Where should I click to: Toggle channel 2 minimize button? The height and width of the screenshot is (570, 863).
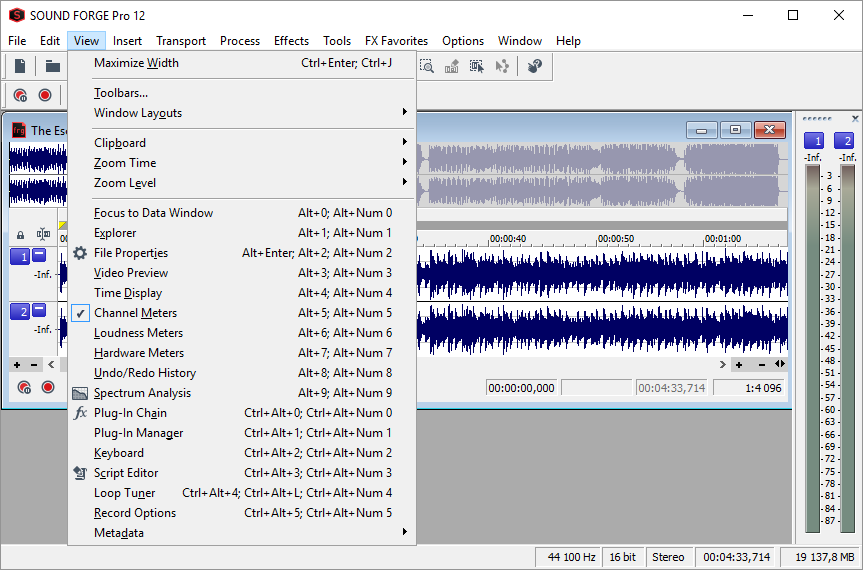point(39,310)
